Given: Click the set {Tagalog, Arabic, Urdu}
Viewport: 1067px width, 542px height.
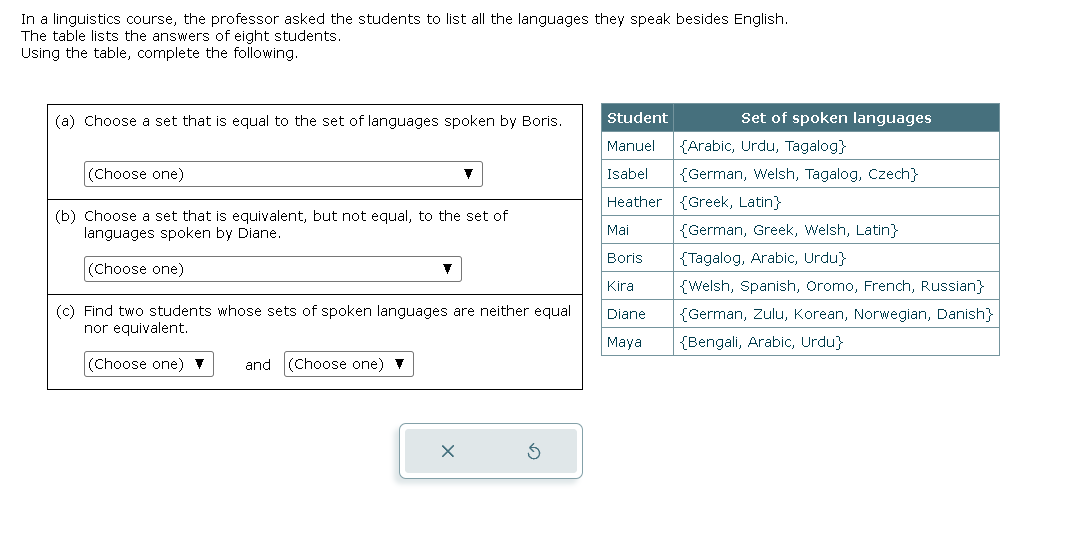Looking at the screenshot, I should 763,257.
